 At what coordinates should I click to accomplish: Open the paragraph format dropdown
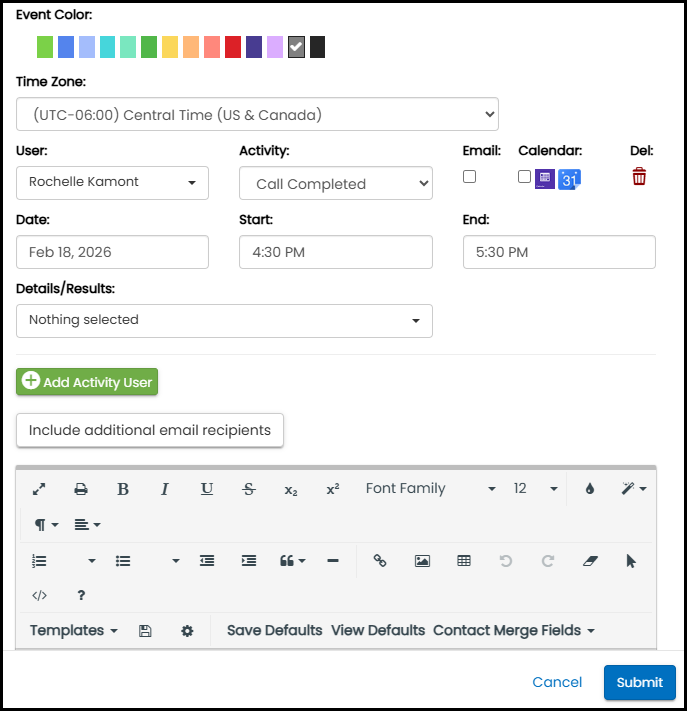pyautogui.click(x=47, y=525)
